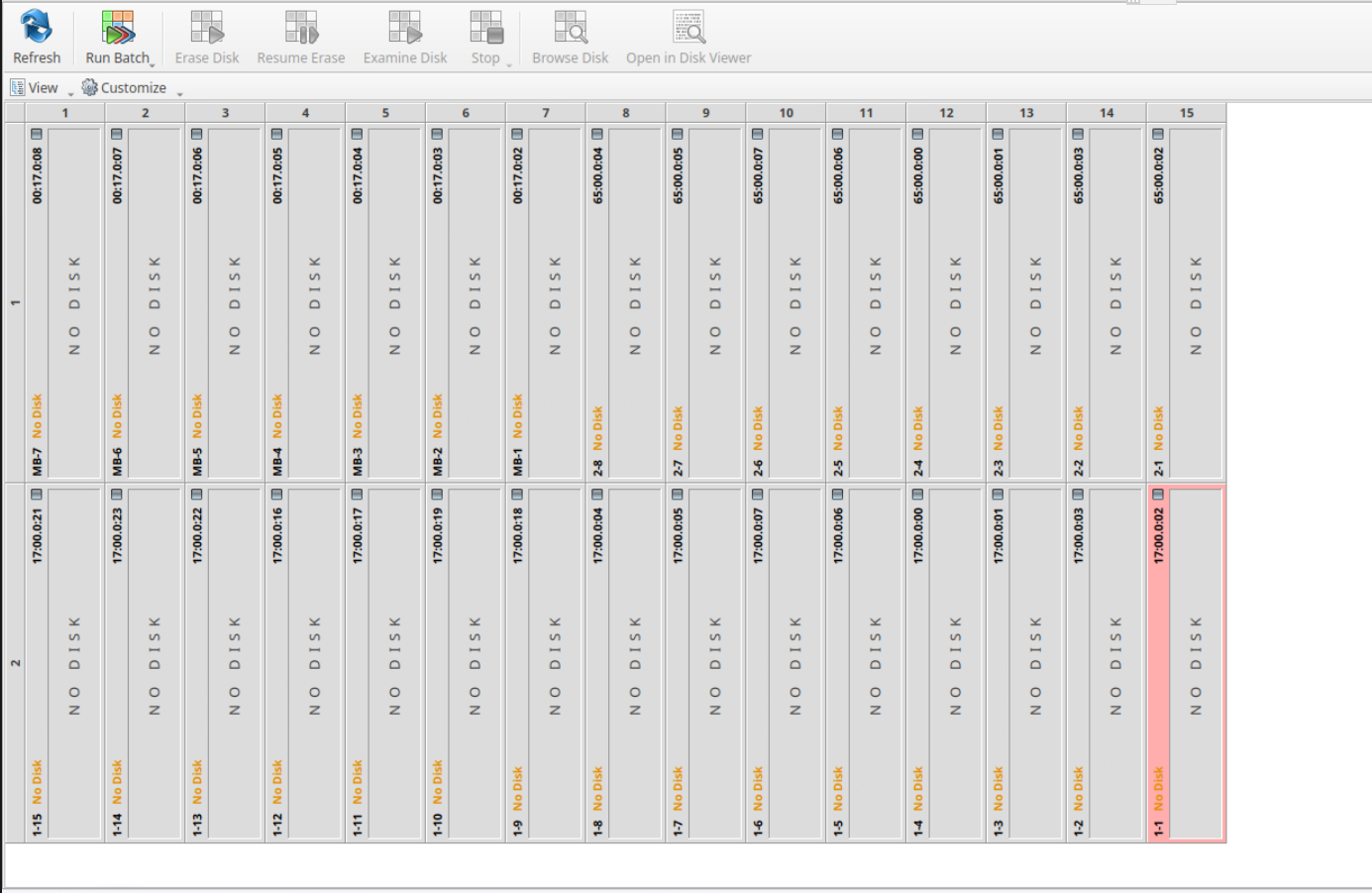
Task: Select column header 8
Action: (x=626, y=113)
